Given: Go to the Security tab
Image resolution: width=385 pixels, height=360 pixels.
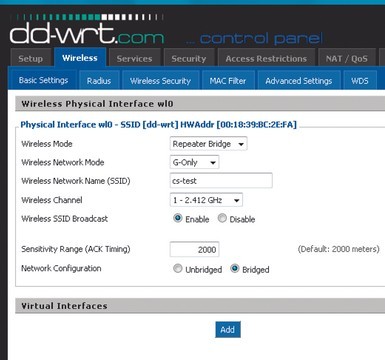Looking at the screenshot, I should [x=189, y=58].
